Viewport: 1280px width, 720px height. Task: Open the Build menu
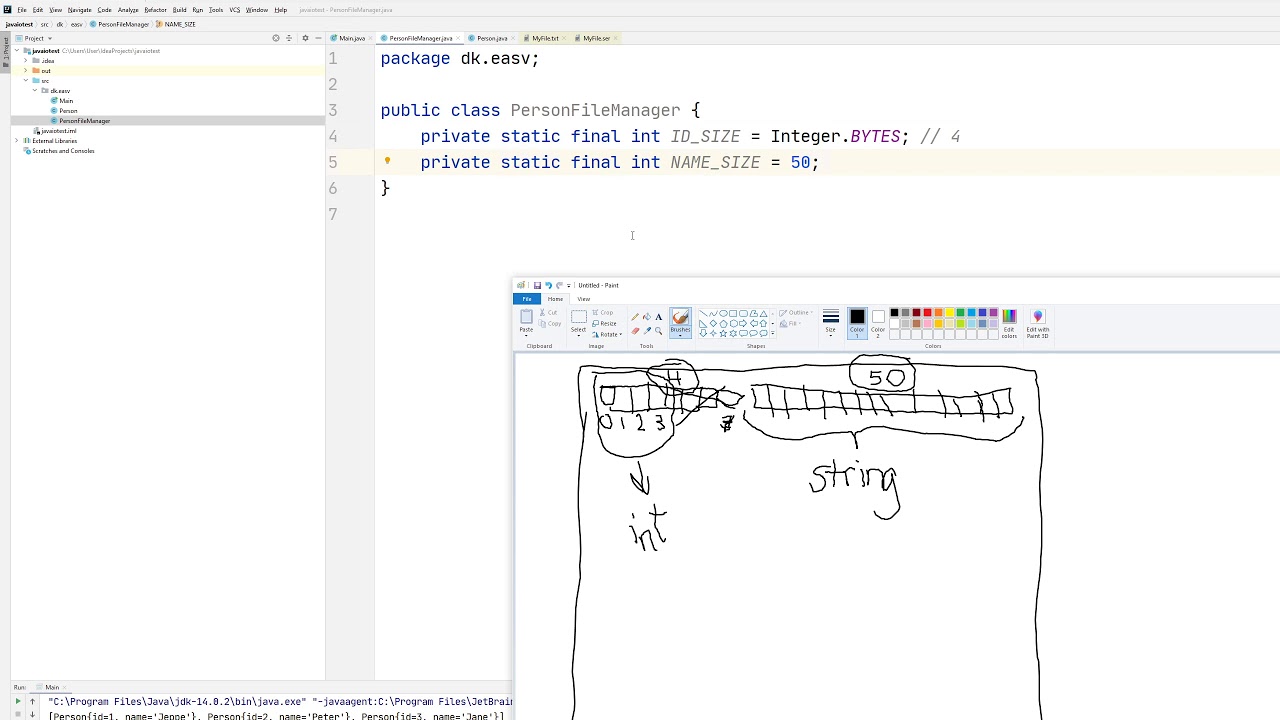(179, 10)
